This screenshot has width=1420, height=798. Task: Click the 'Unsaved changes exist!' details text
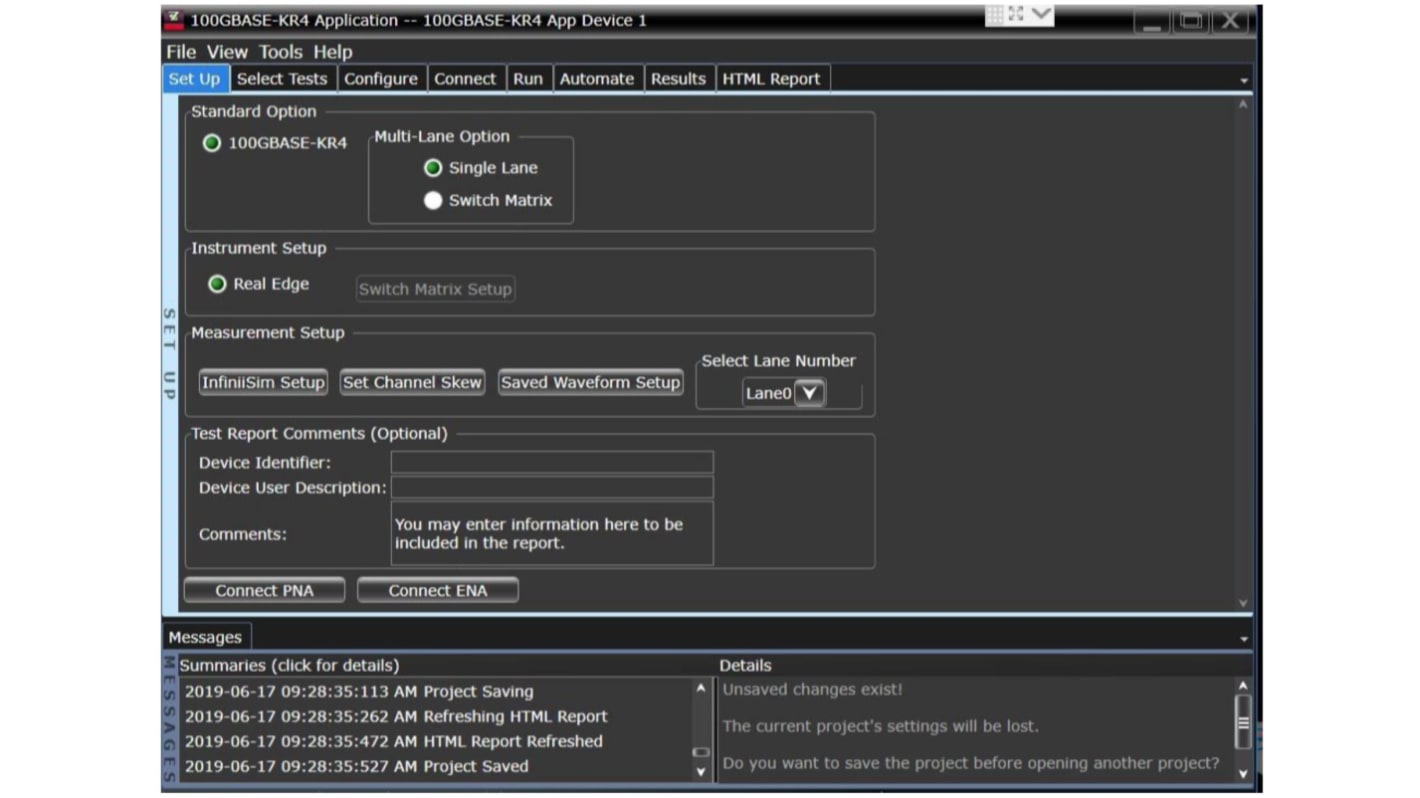coord(812,689)
